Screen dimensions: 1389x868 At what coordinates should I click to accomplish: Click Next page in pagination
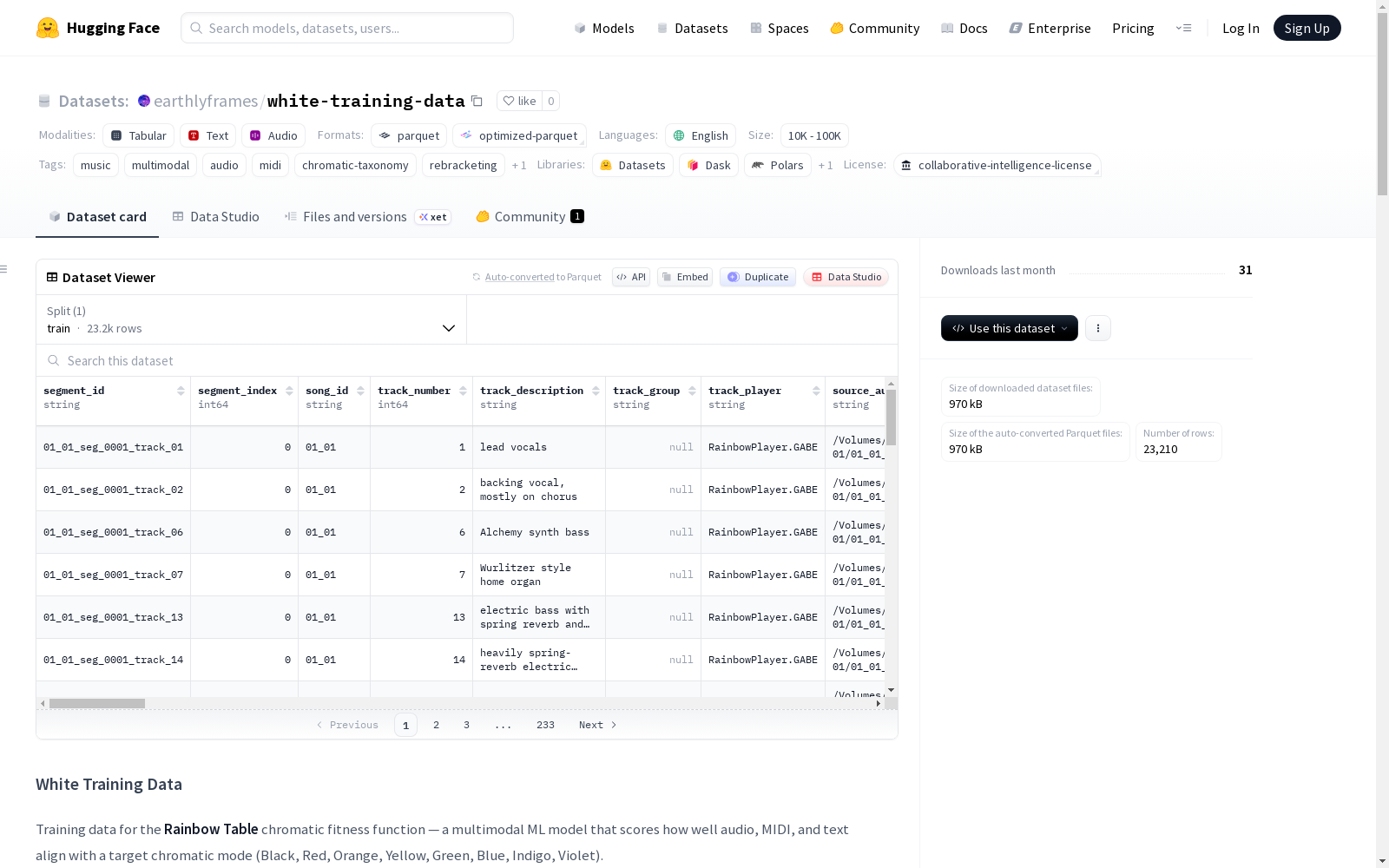coord(597,725)
